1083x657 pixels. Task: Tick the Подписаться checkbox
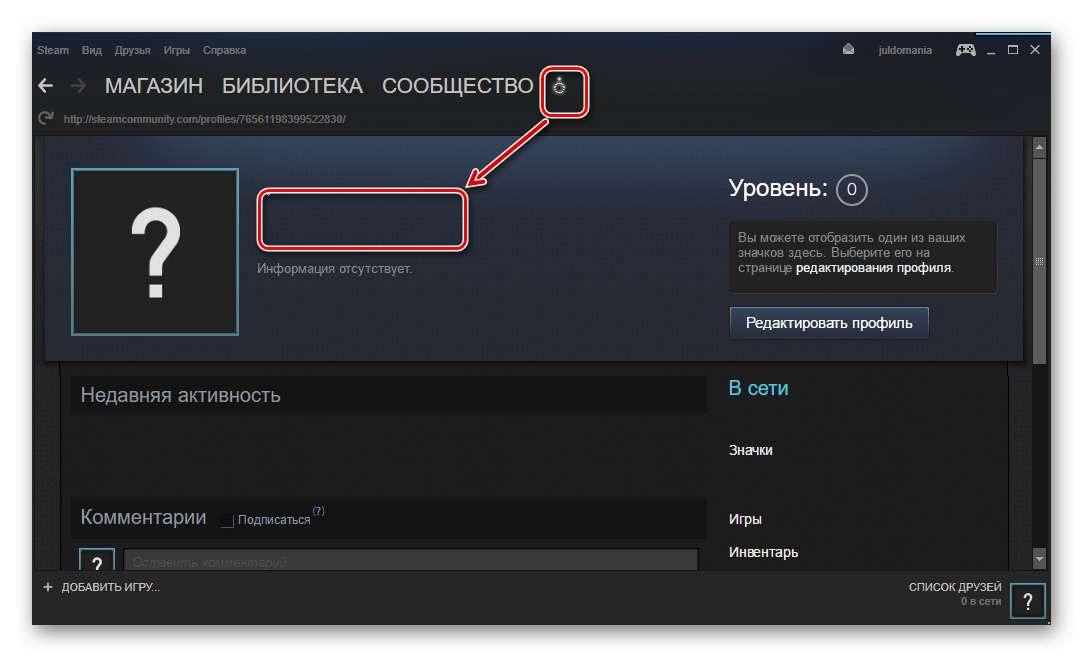click(x=227, y=520)
